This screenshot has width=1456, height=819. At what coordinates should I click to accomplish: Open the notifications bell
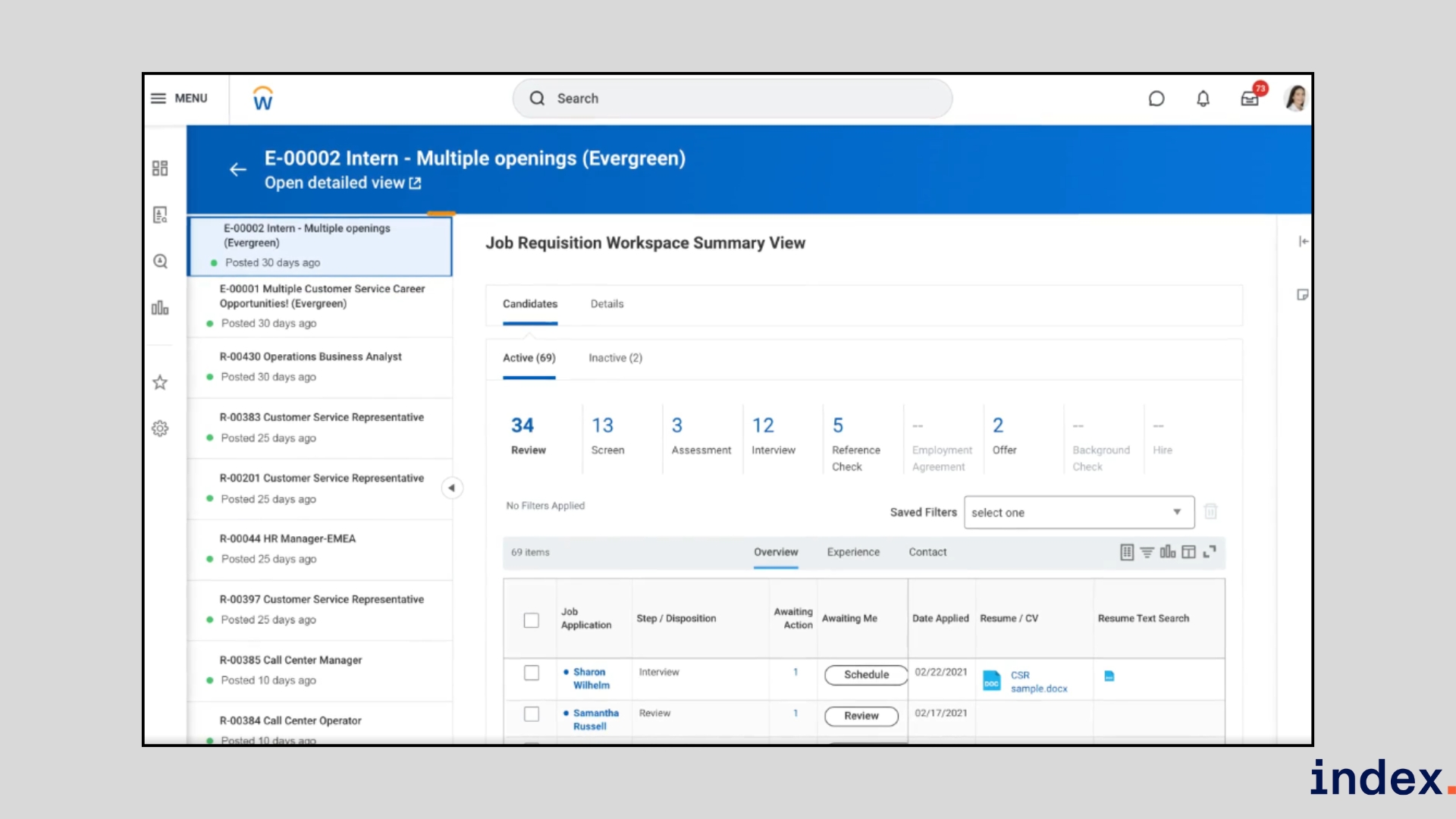(x=1203, y=99)
